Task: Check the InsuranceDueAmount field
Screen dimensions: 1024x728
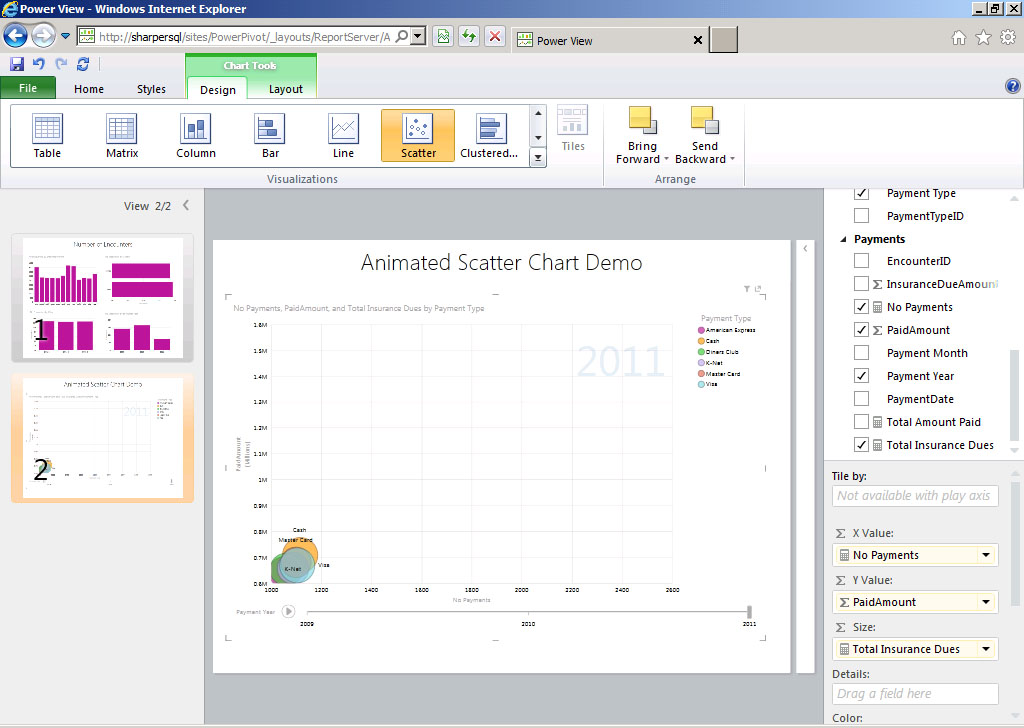Action: point(861,283)
